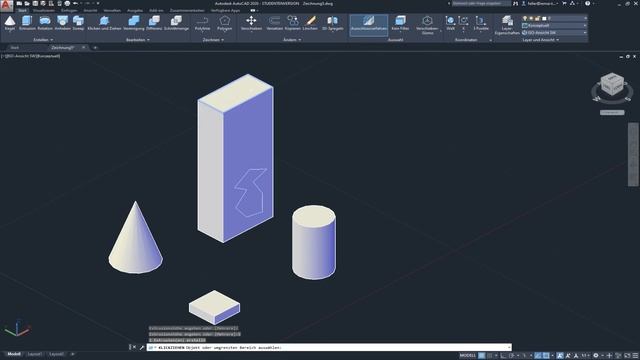Open the Klicken und Ziehen tool

(104, 23)
